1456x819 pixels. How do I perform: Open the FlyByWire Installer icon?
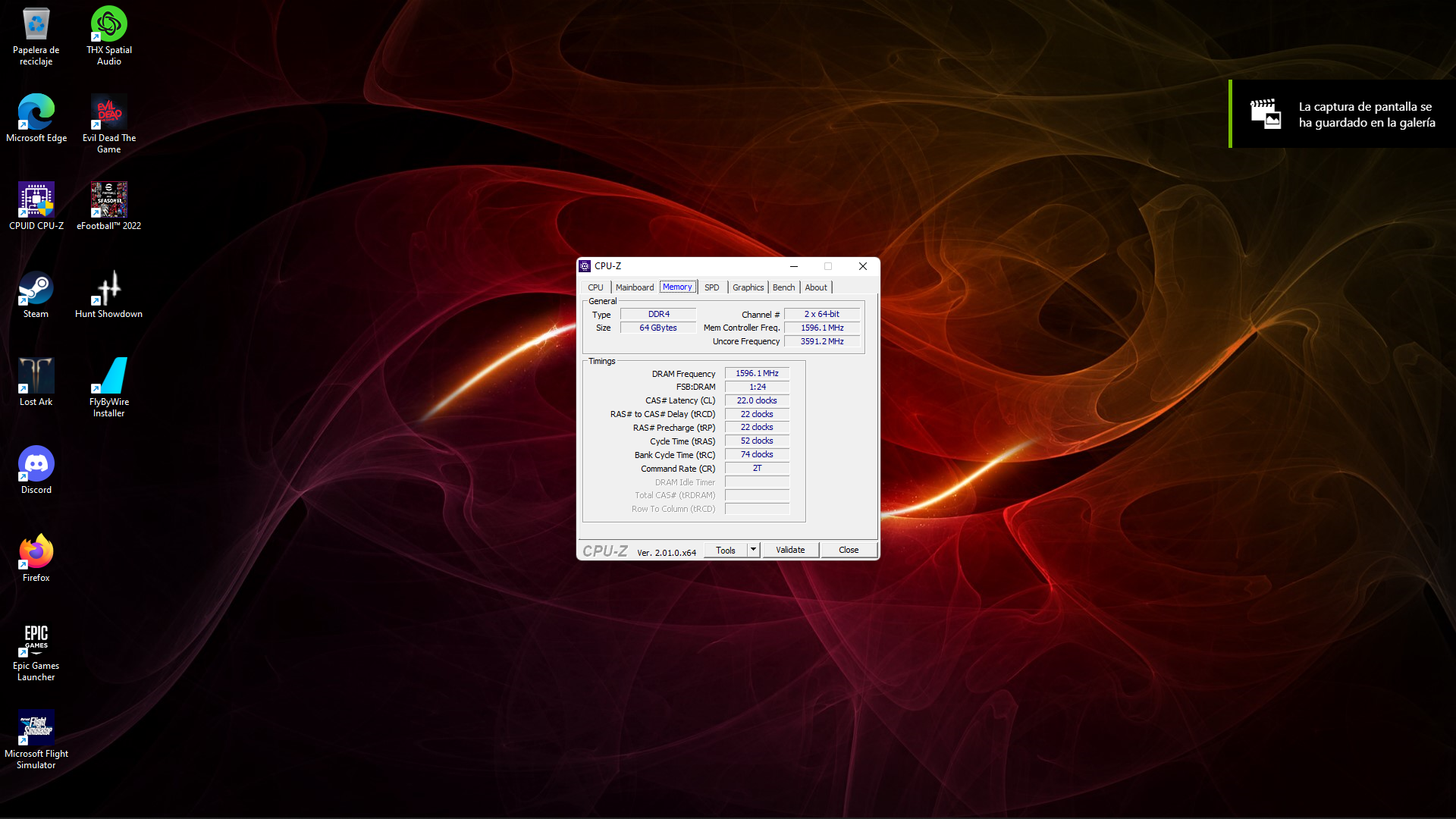pos(108,376)
